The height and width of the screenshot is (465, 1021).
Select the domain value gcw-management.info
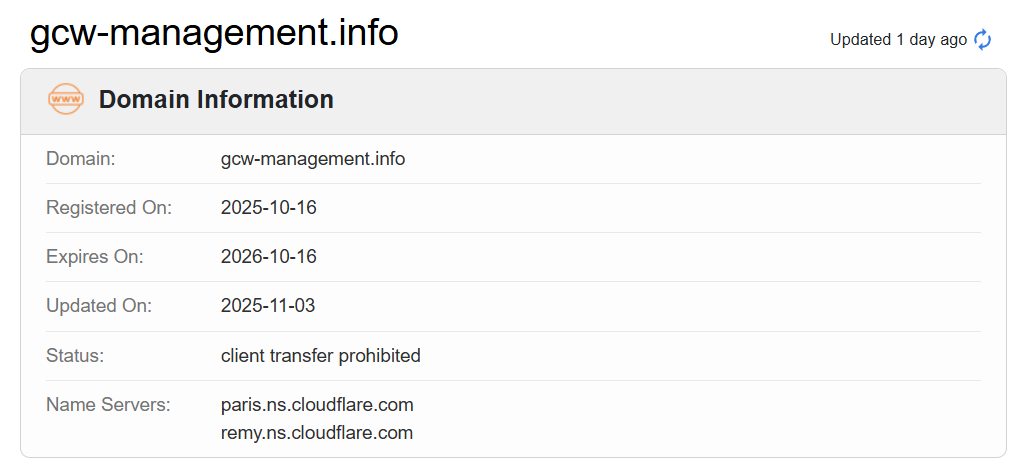pyautogui.click(x=313, y=159)
